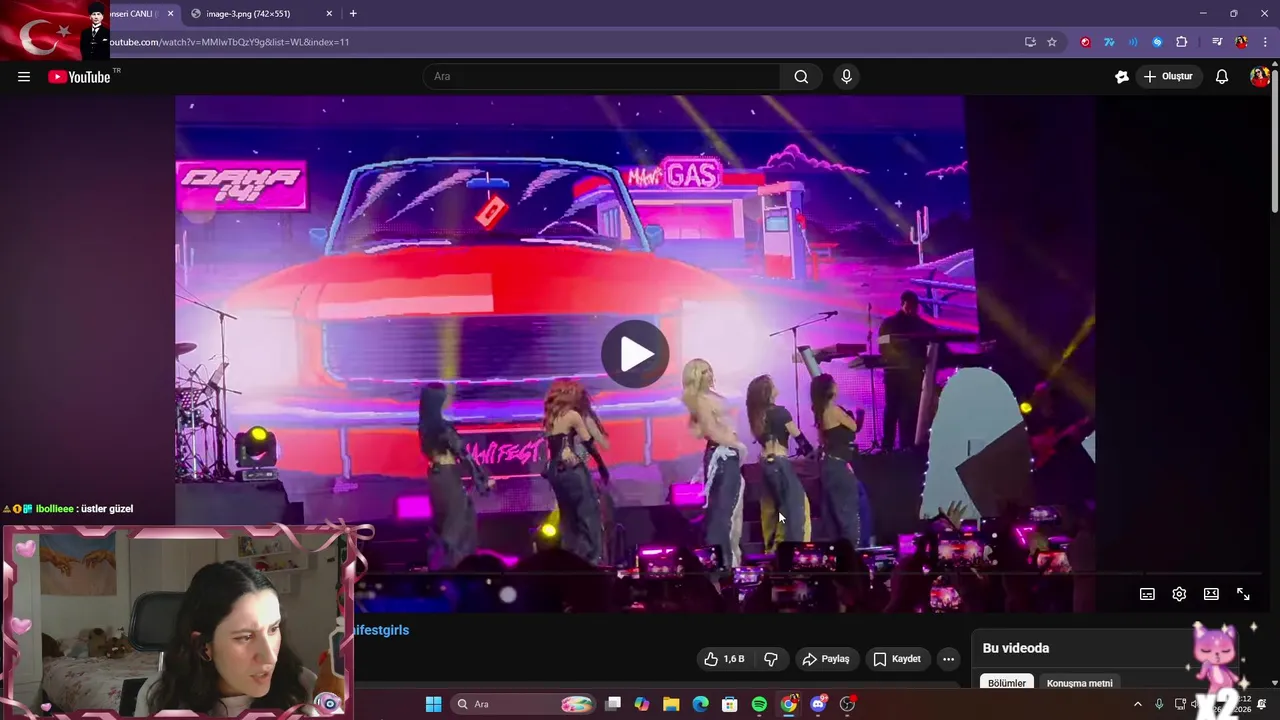
Task: Open Microsoft Edge from the taskbar
Action: click(701, 704)
